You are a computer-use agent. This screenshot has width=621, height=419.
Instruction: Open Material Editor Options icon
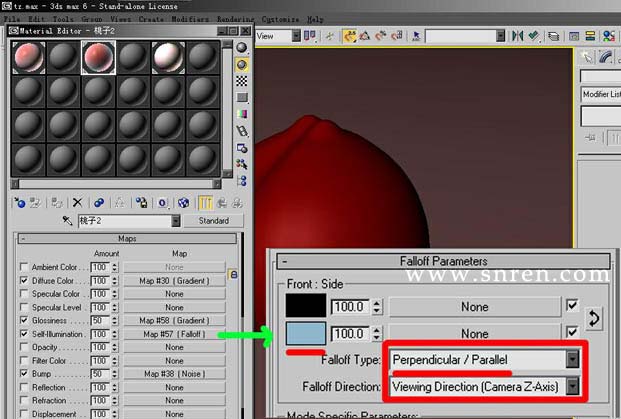[x=242, y=148]
